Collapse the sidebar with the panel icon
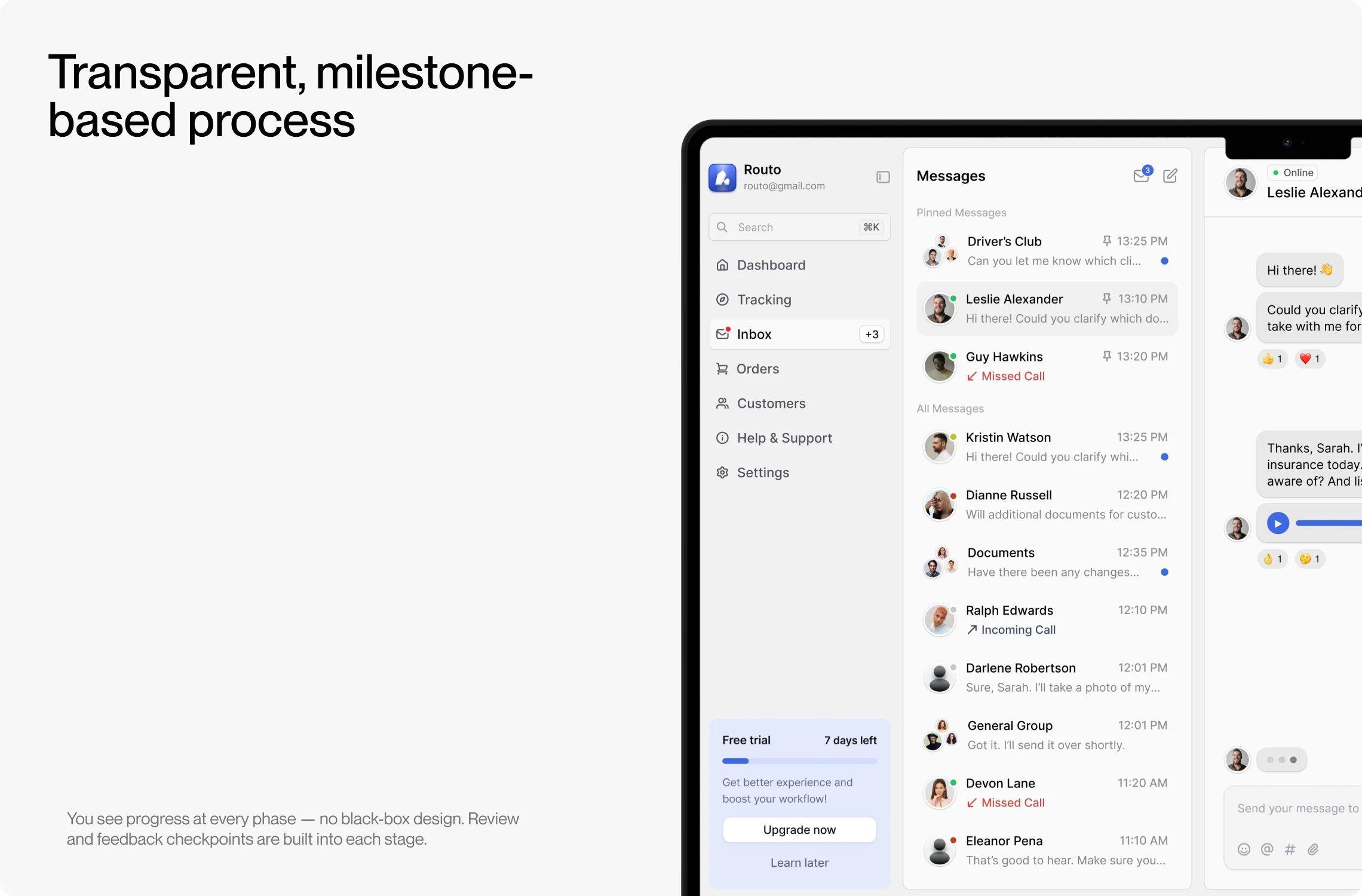 (883, 177)
